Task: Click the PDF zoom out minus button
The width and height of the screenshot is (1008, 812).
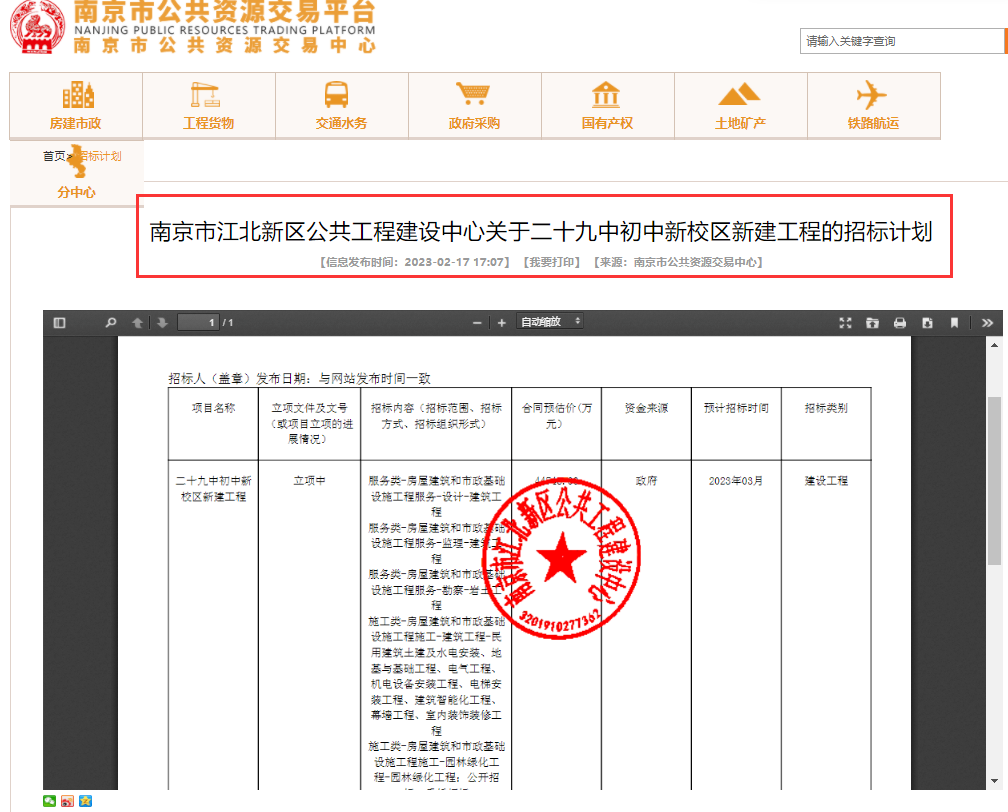Action: point(477,323)
